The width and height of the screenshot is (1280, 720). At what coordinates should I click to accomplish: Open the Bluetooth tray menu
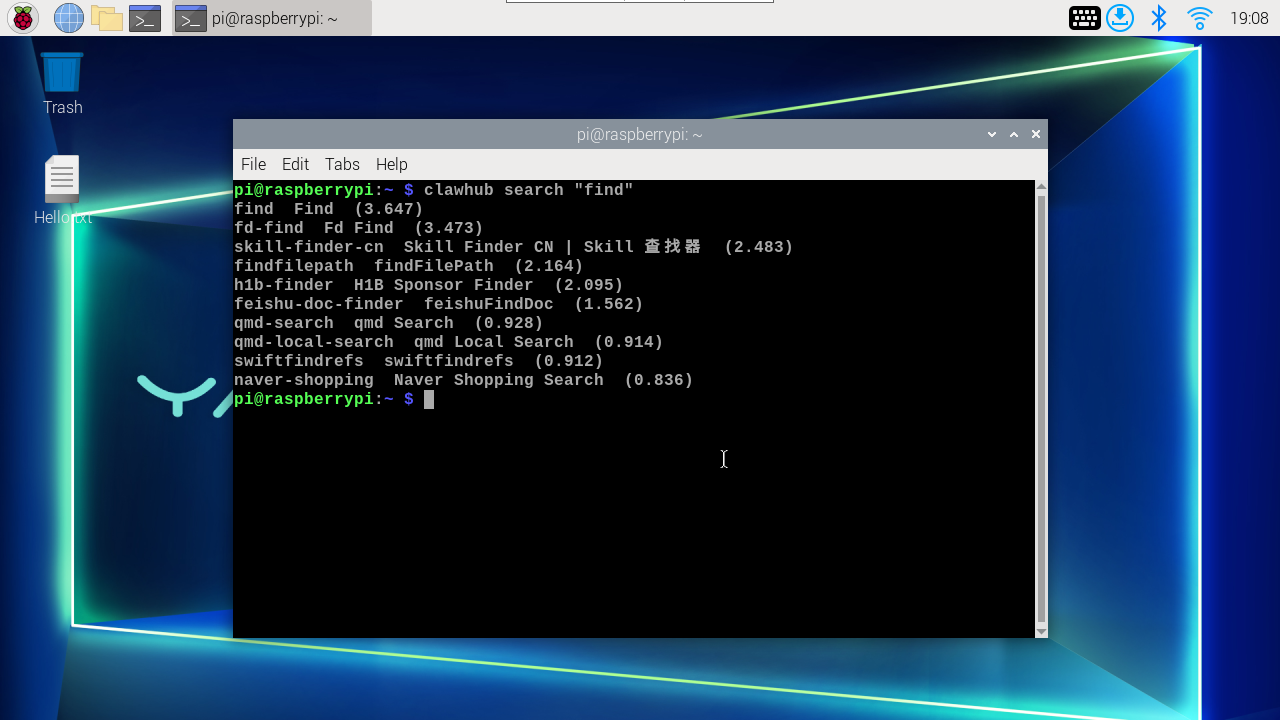1159,18
